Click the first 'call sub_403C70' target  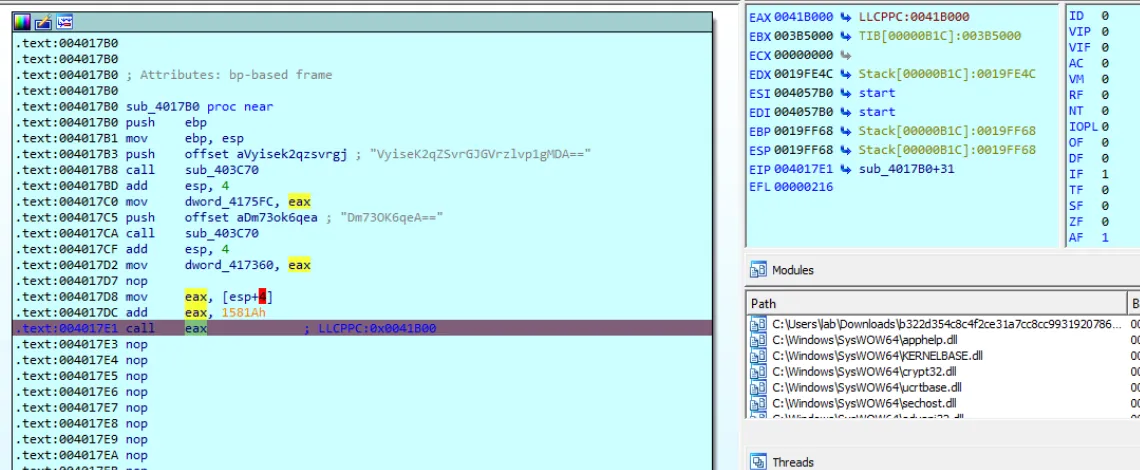pyautogui.click(x=222, y=170)
